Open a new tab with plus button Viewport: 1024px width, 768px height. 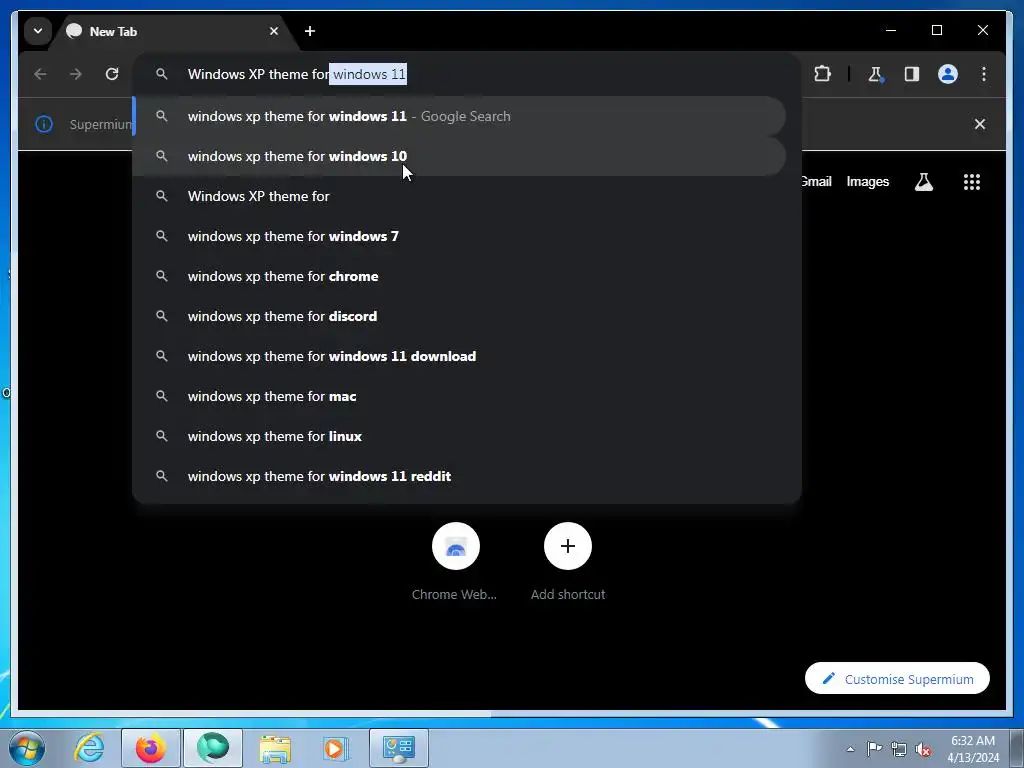coord(310,31)
